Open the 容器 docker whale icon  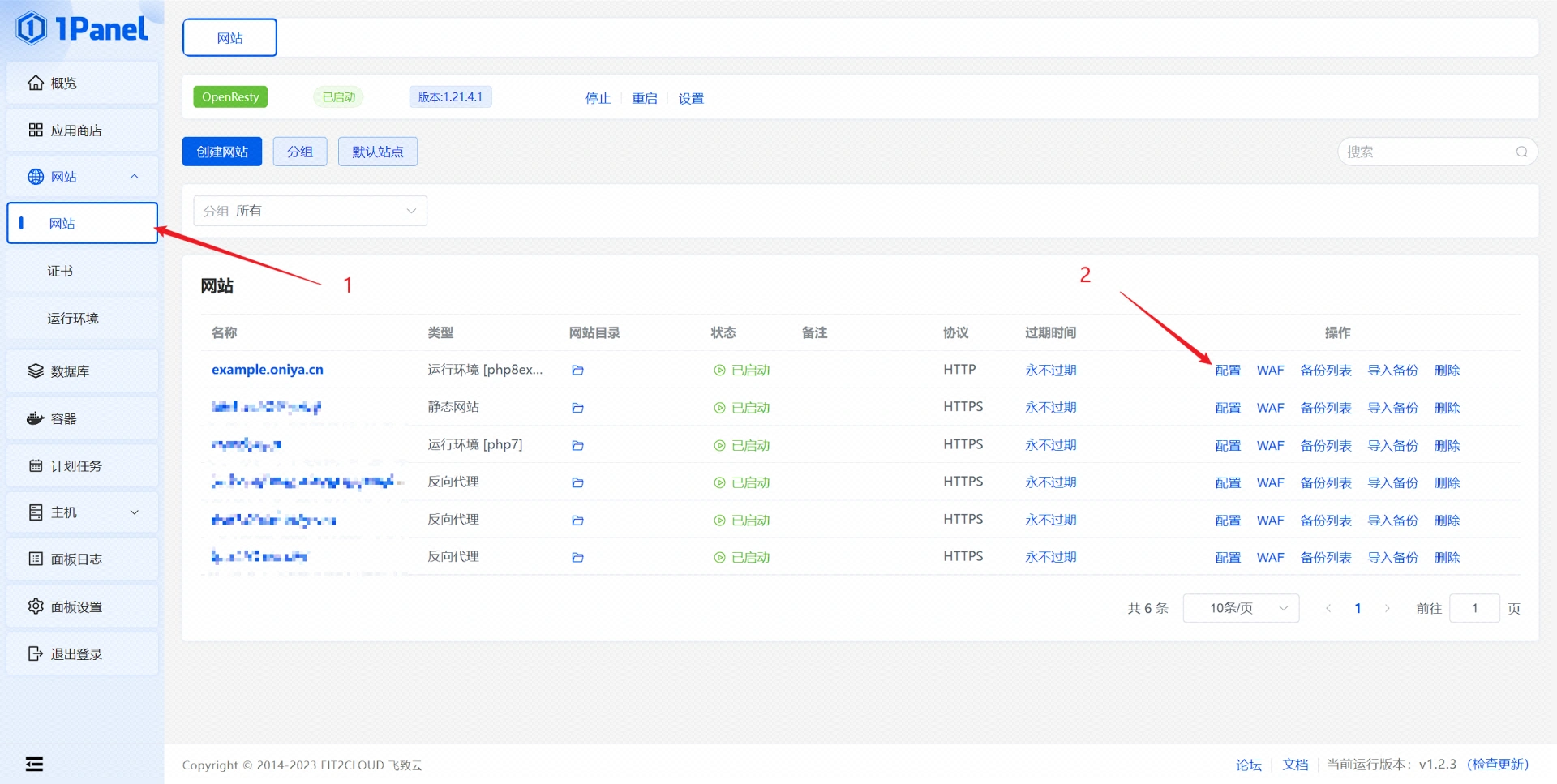tap(35, 418)
